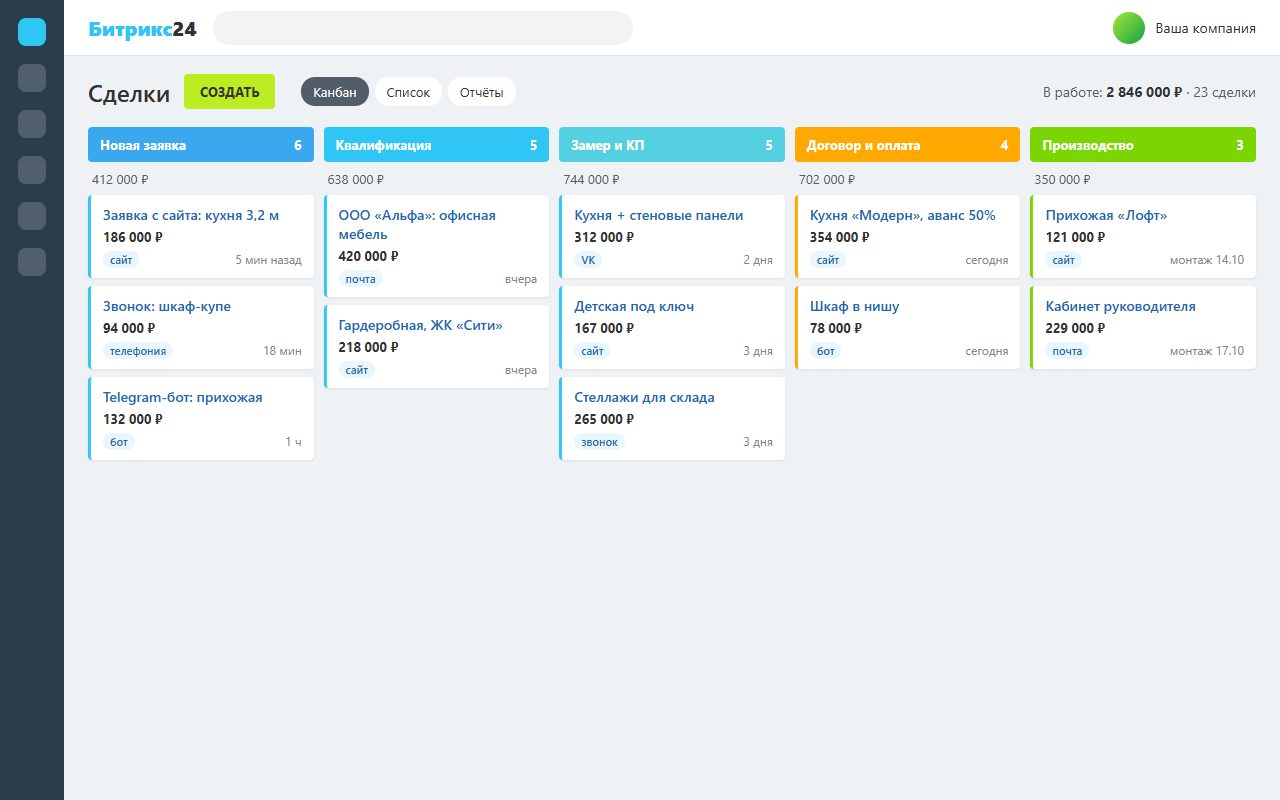Screen dimensions: 1280x800
Task: Open the Кабинет руководителя deal card
Action: click(x=1143, y=327)
